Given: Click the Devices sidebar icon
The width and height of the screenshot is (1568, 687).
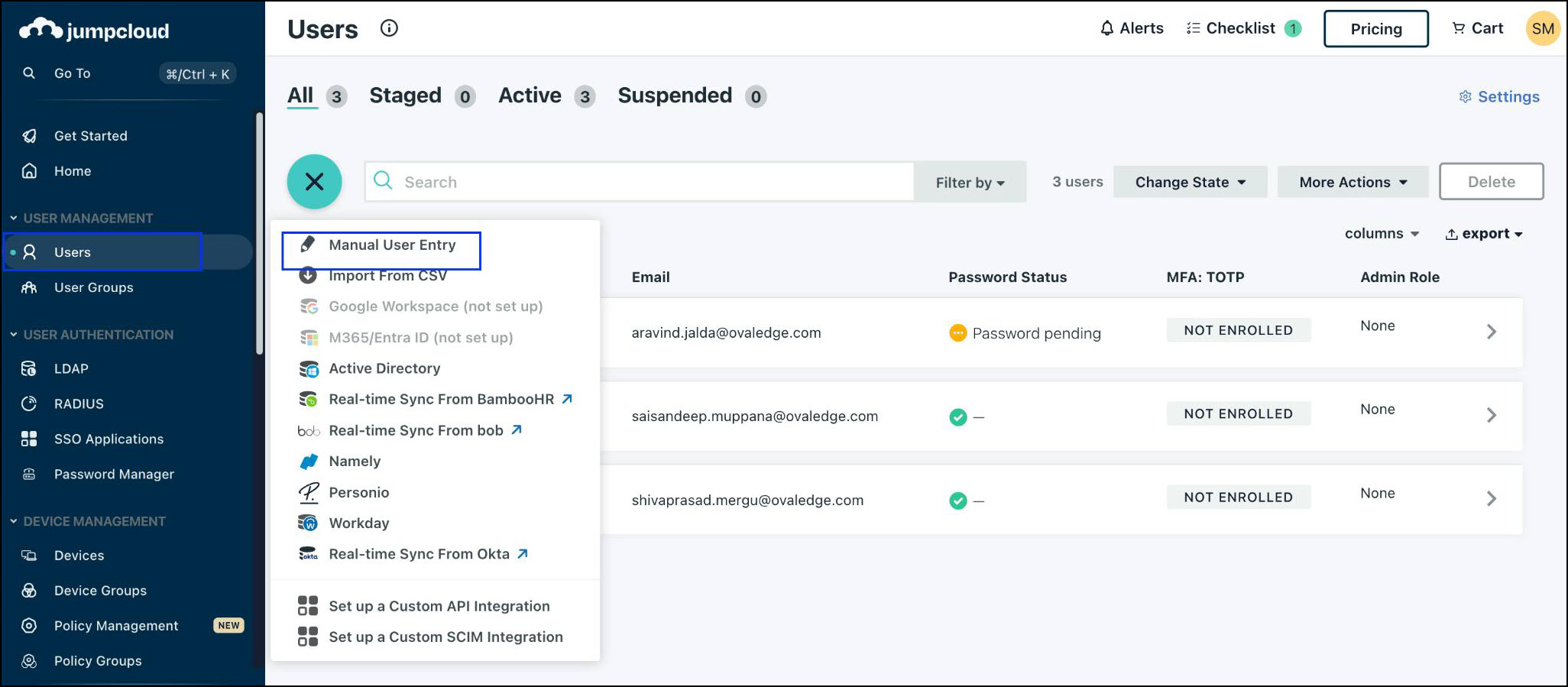Looking at the screenshot, I should coord(29,556).
